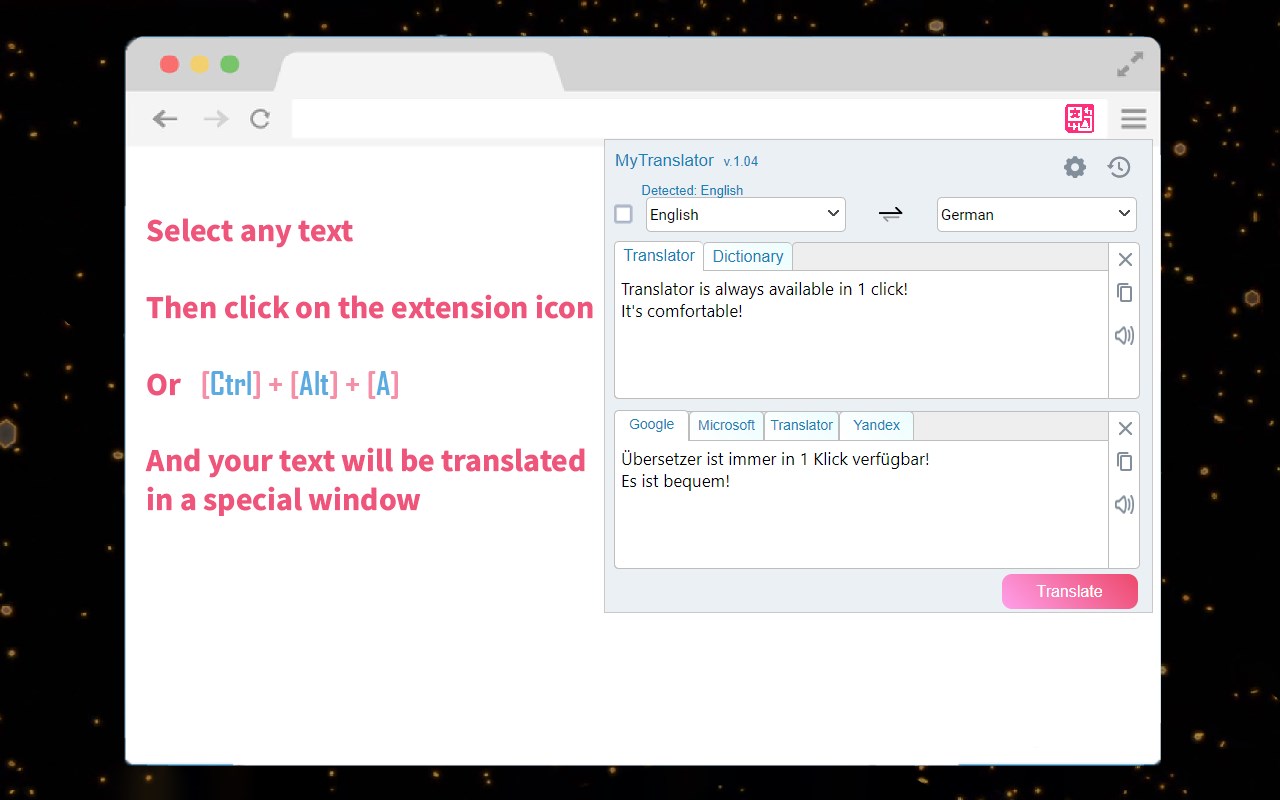The width and height of the screenshot is (1280, 800).
Task: Select the open browser tab
Action: point(419,72)
